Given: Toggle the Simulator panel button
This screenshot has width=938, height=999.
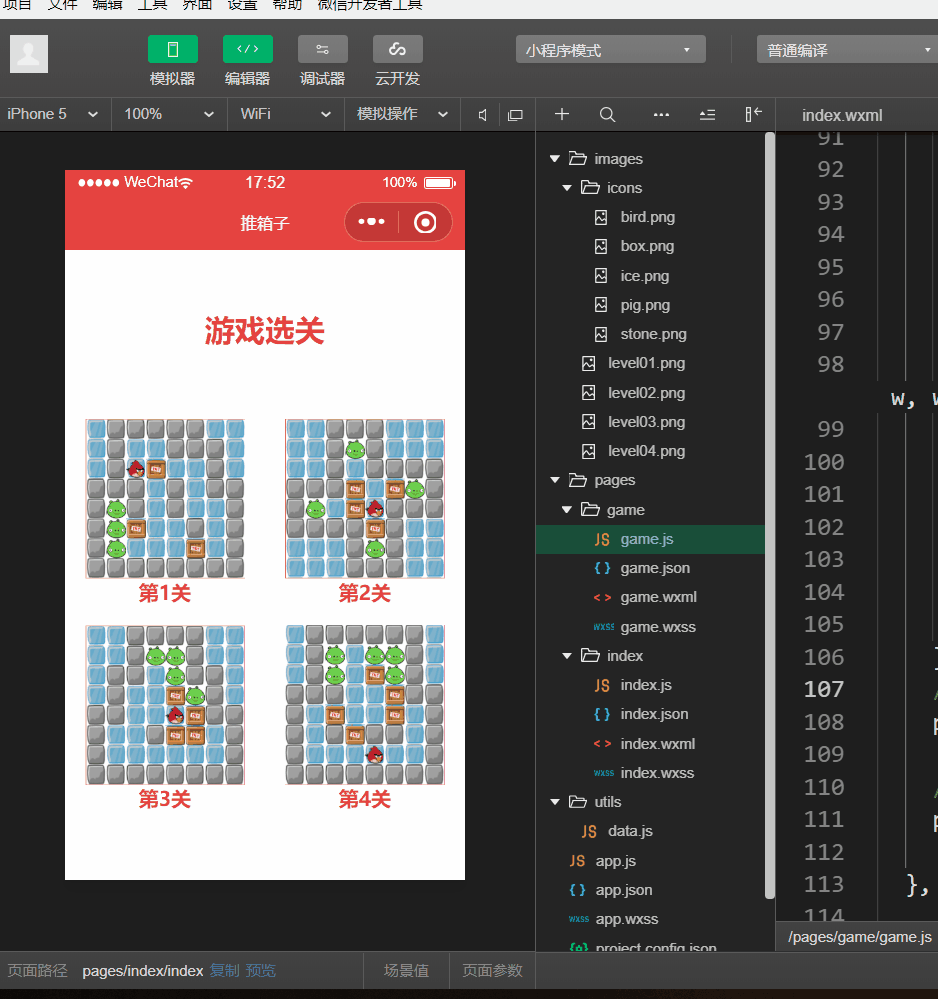Looking at the screenshot, I should tap(173, 50).
